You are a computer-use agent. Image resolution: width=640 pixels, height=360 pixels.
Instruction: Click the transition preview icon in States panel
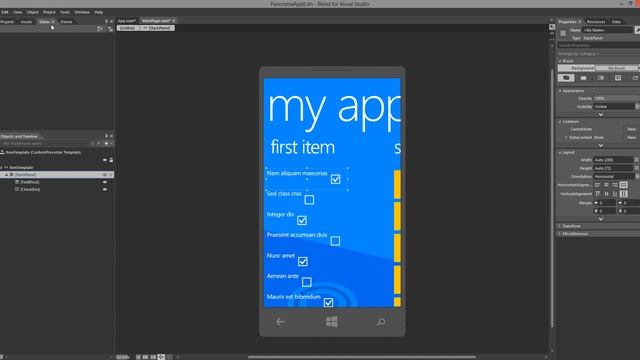click(x=110, y=29)
